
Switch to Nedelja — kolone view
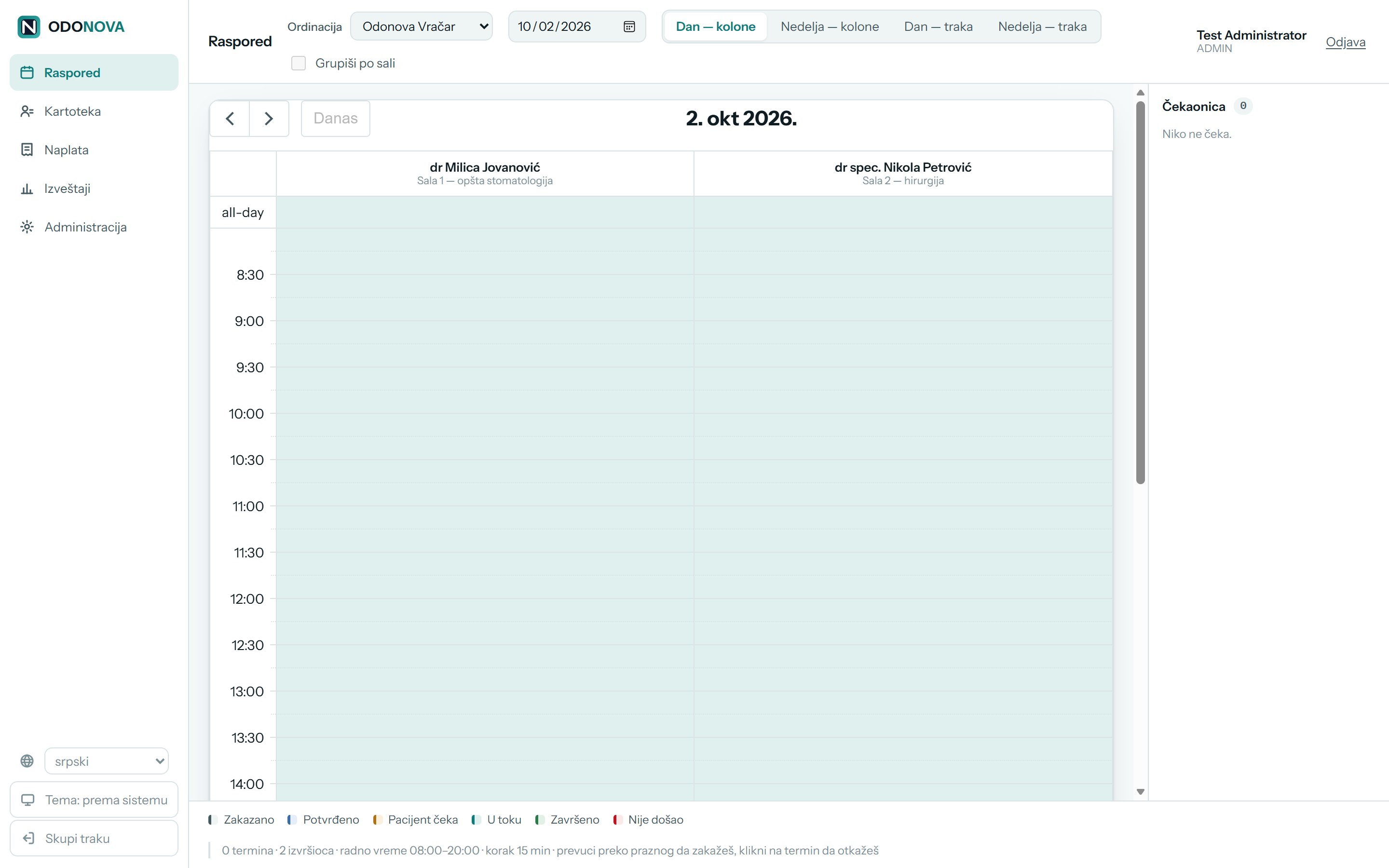pos(830,27)
